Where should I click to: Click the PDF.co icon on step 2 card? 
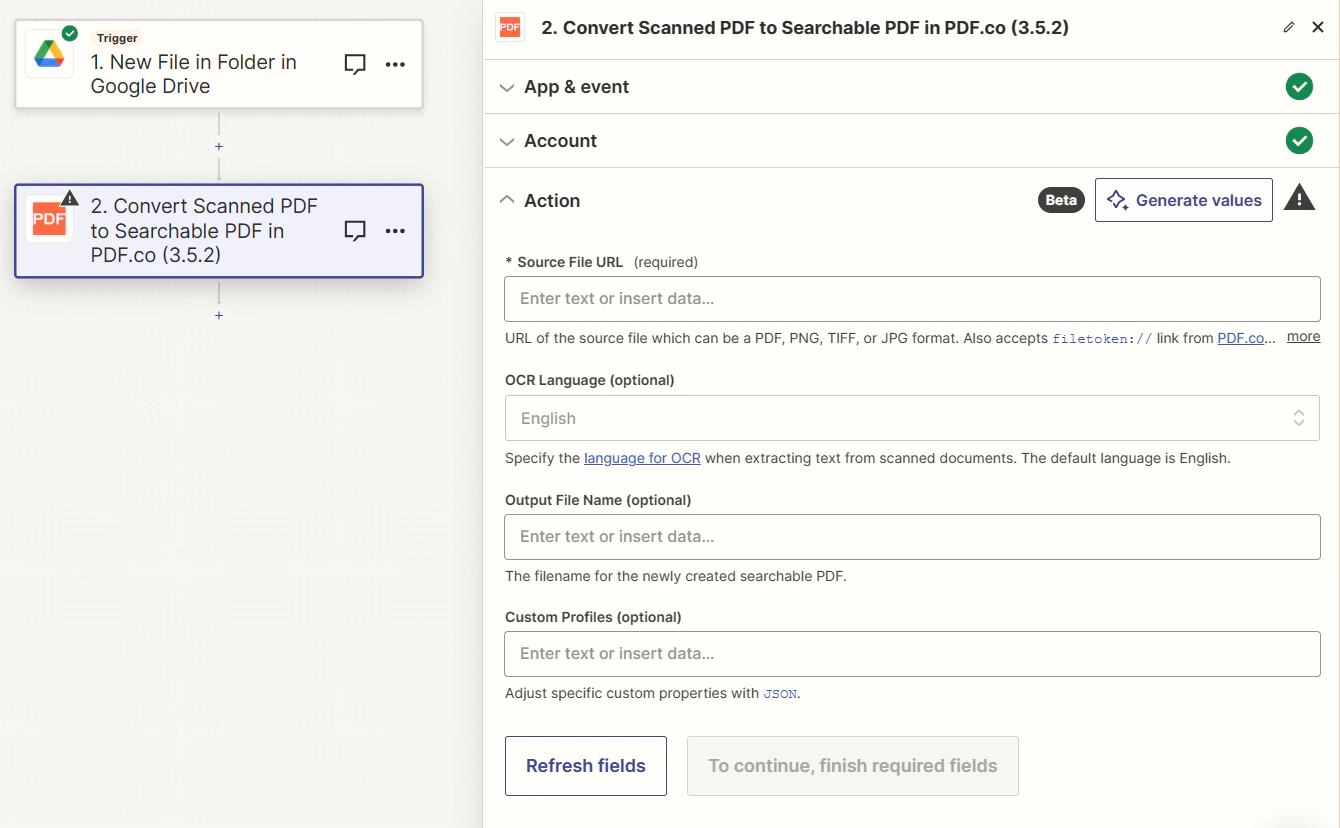tap(49, 219)
